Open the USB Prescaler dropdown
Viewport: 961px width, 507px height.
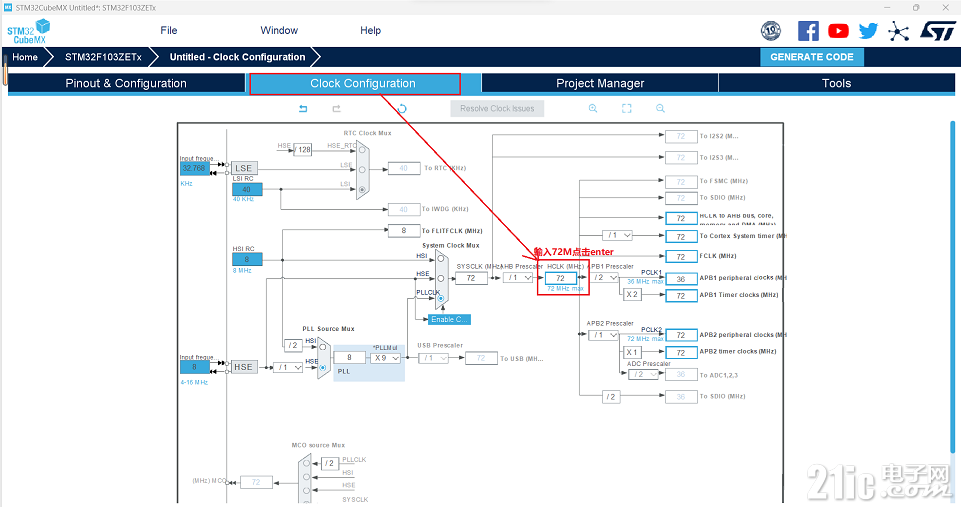[x=433, y=358]
